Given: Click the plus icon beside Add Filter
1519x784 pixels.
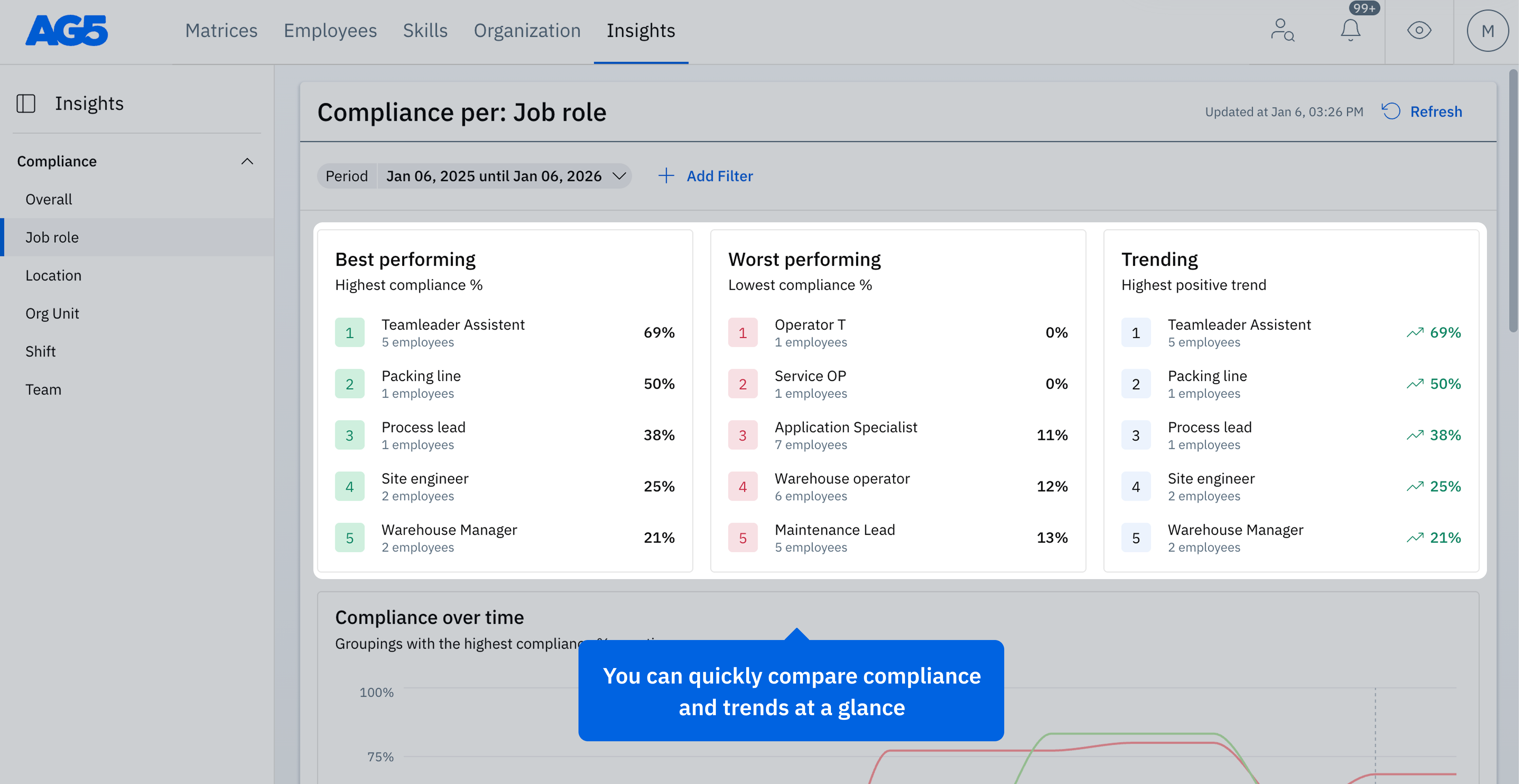Looking at the screenshot, I should tap(666, 176).
